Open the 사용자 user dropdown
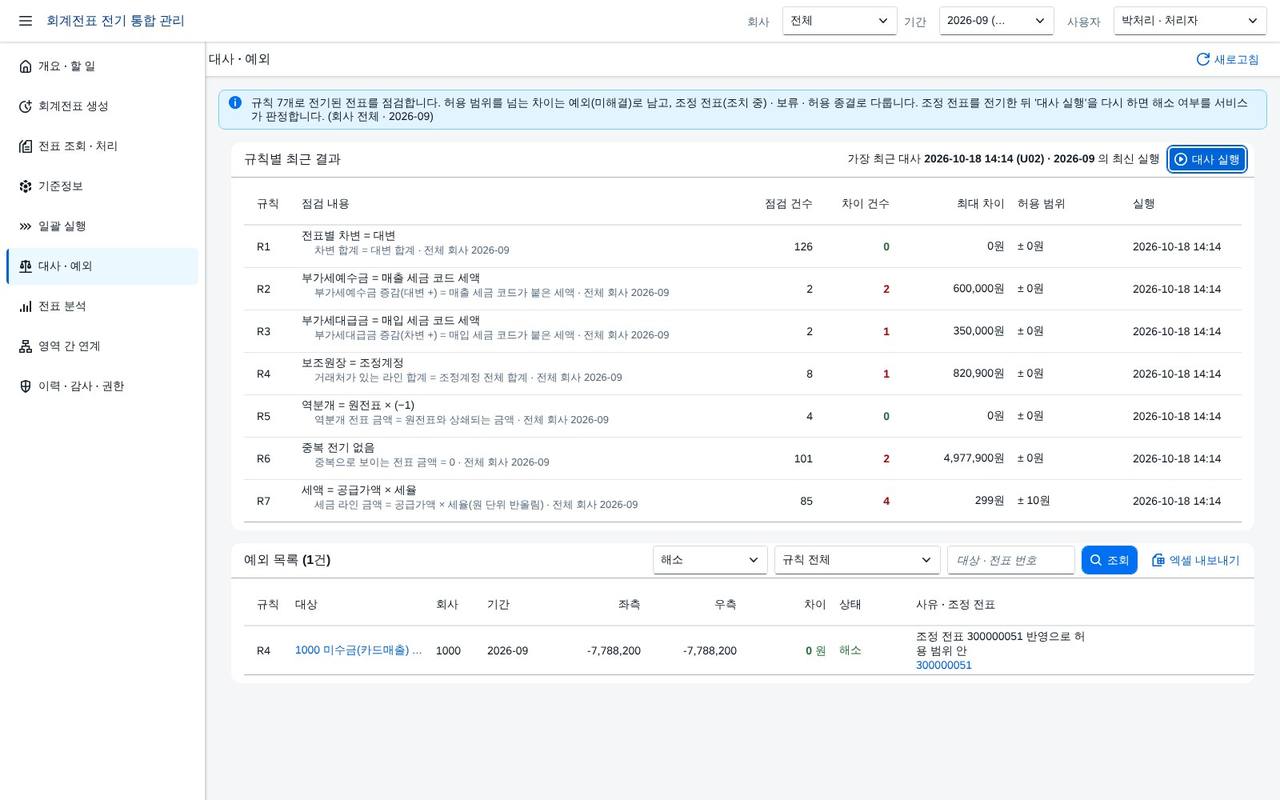This screenshot has height=800, width=1280. (x=1190, y=21)
